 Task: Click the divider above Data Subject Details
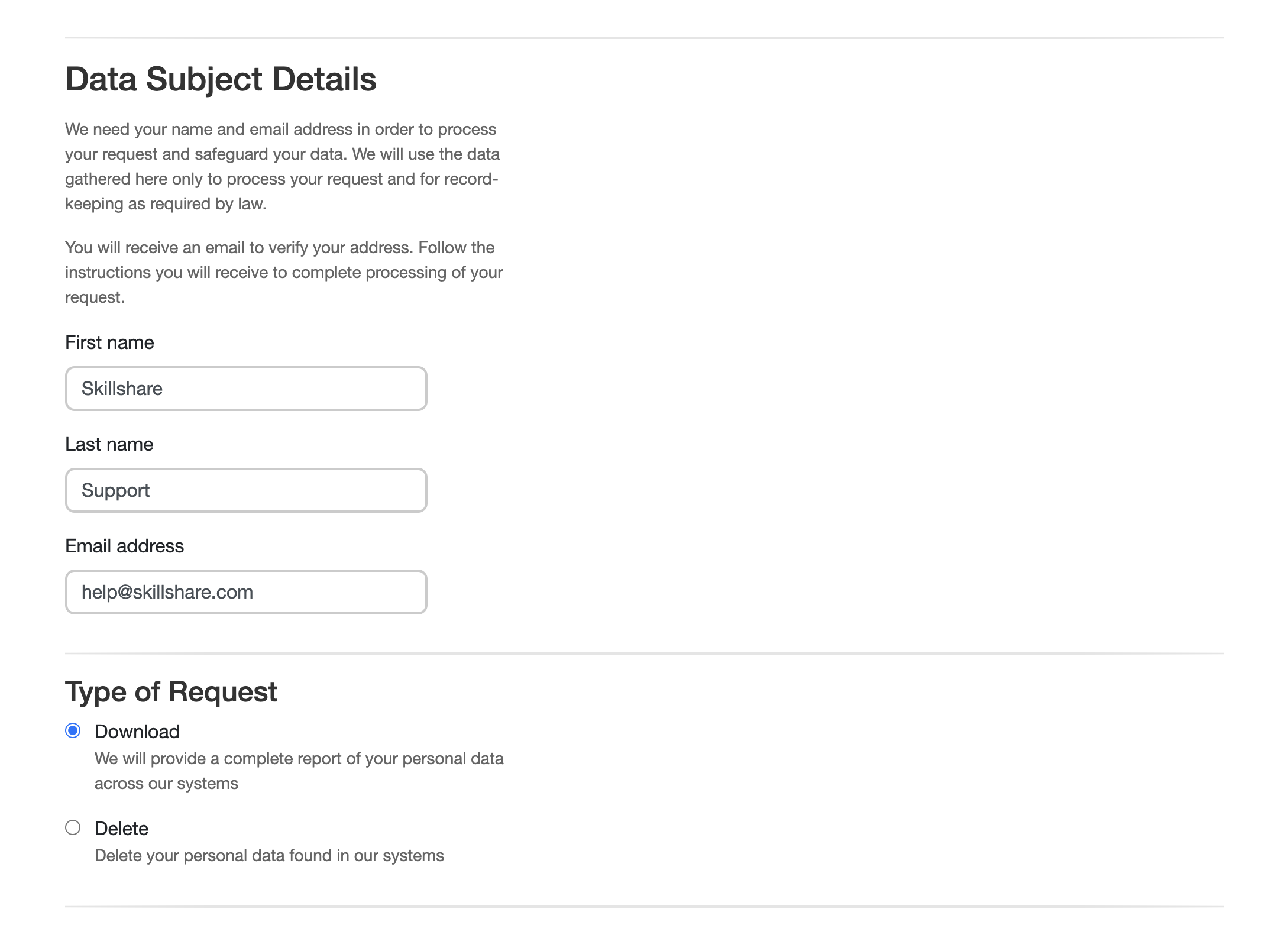click(645, 38)
